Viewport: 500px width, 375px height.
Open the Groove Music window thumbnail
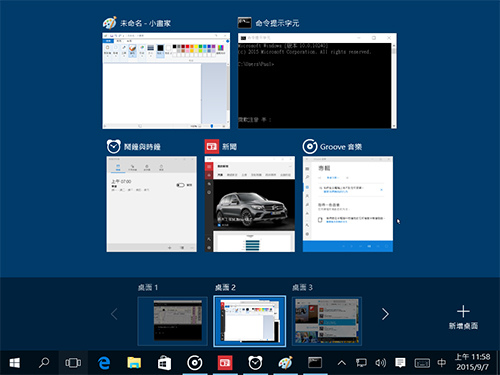tap(348, 204)
